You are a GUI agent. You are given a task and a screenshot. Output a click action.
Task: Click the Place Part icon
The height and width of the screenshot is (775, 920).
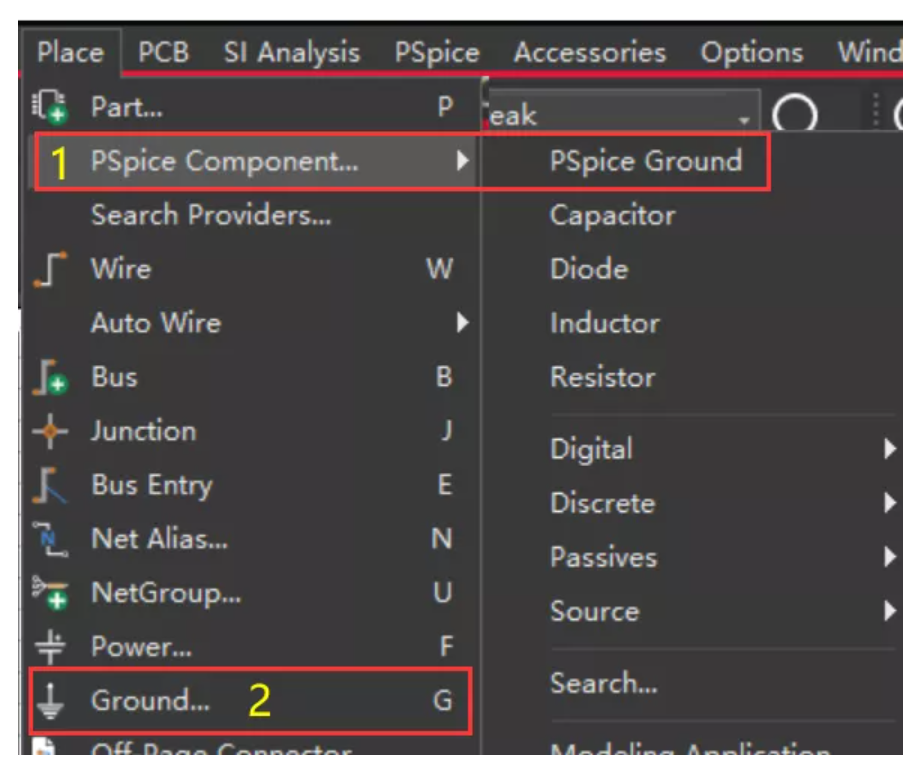pyautogui.click(x=49, y=107)
